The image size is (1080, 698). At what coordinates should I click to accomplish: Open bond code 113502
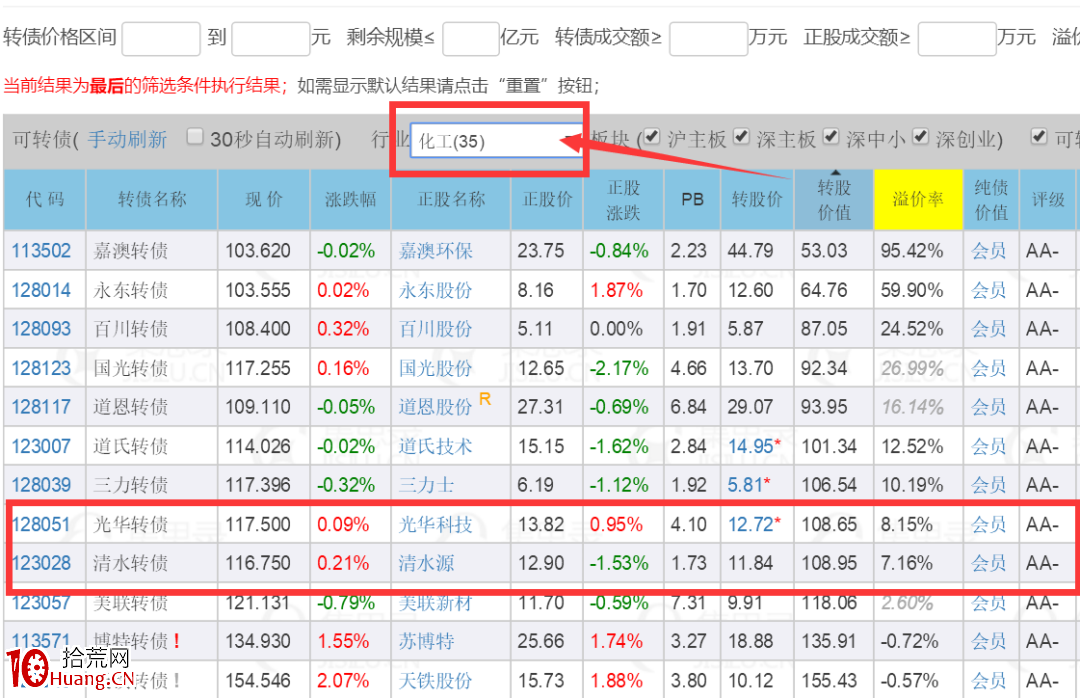(x=41, y=251)
